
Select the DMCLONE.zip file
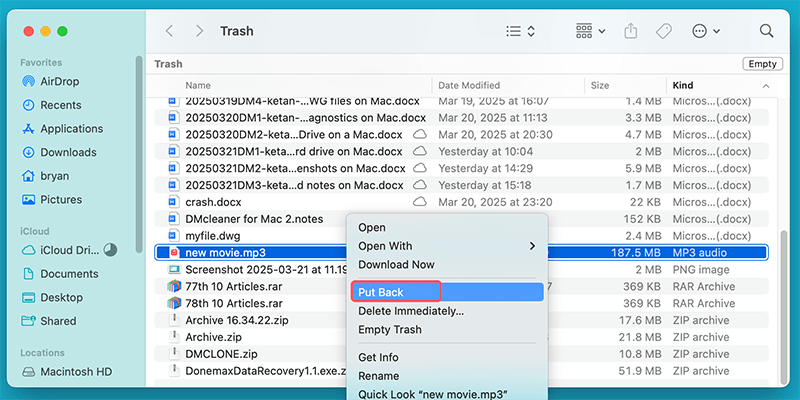pos(221,354)
